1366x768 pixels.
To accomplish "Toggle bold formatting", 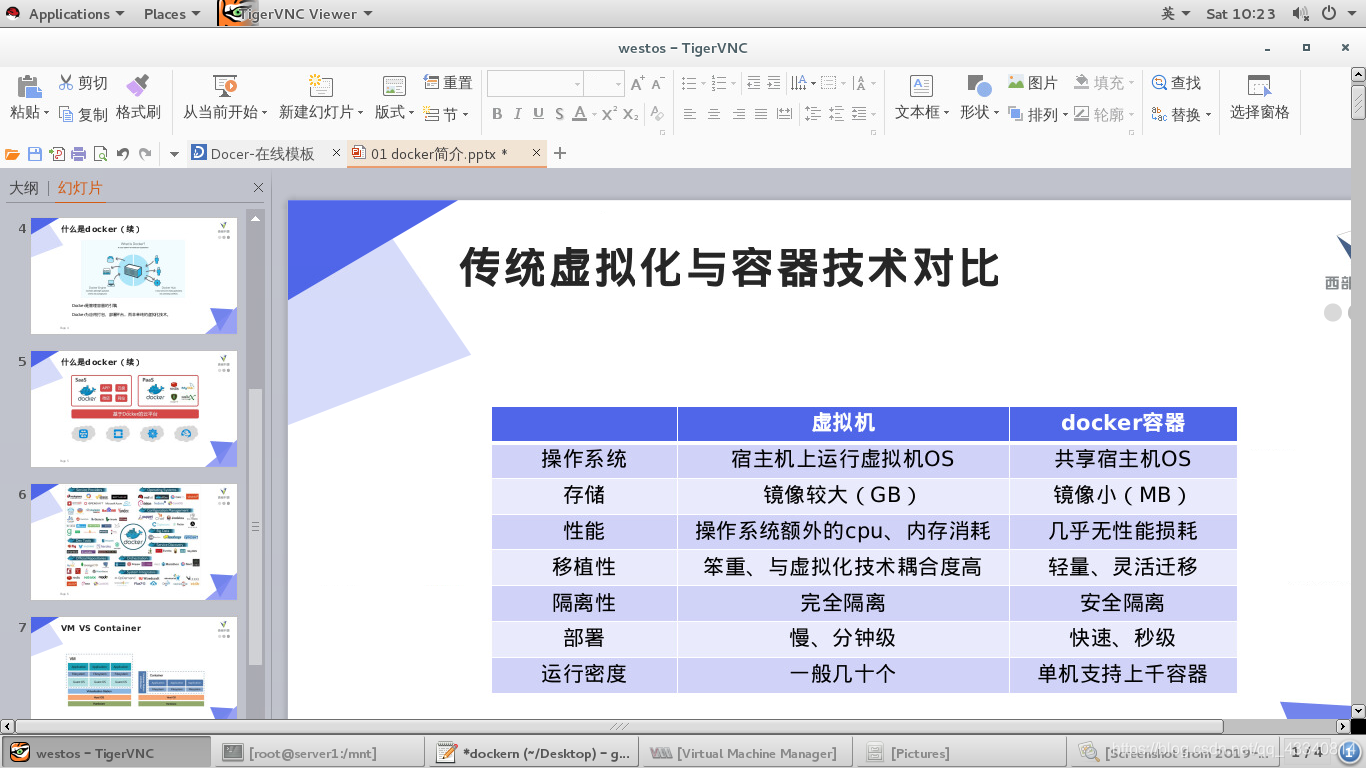I will pyautogui.click(x=497, y=114).
